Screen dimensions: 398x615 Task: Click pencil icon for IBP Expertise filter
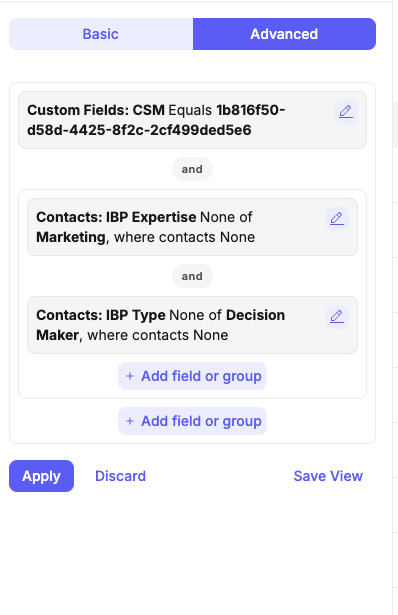point(336,219)
